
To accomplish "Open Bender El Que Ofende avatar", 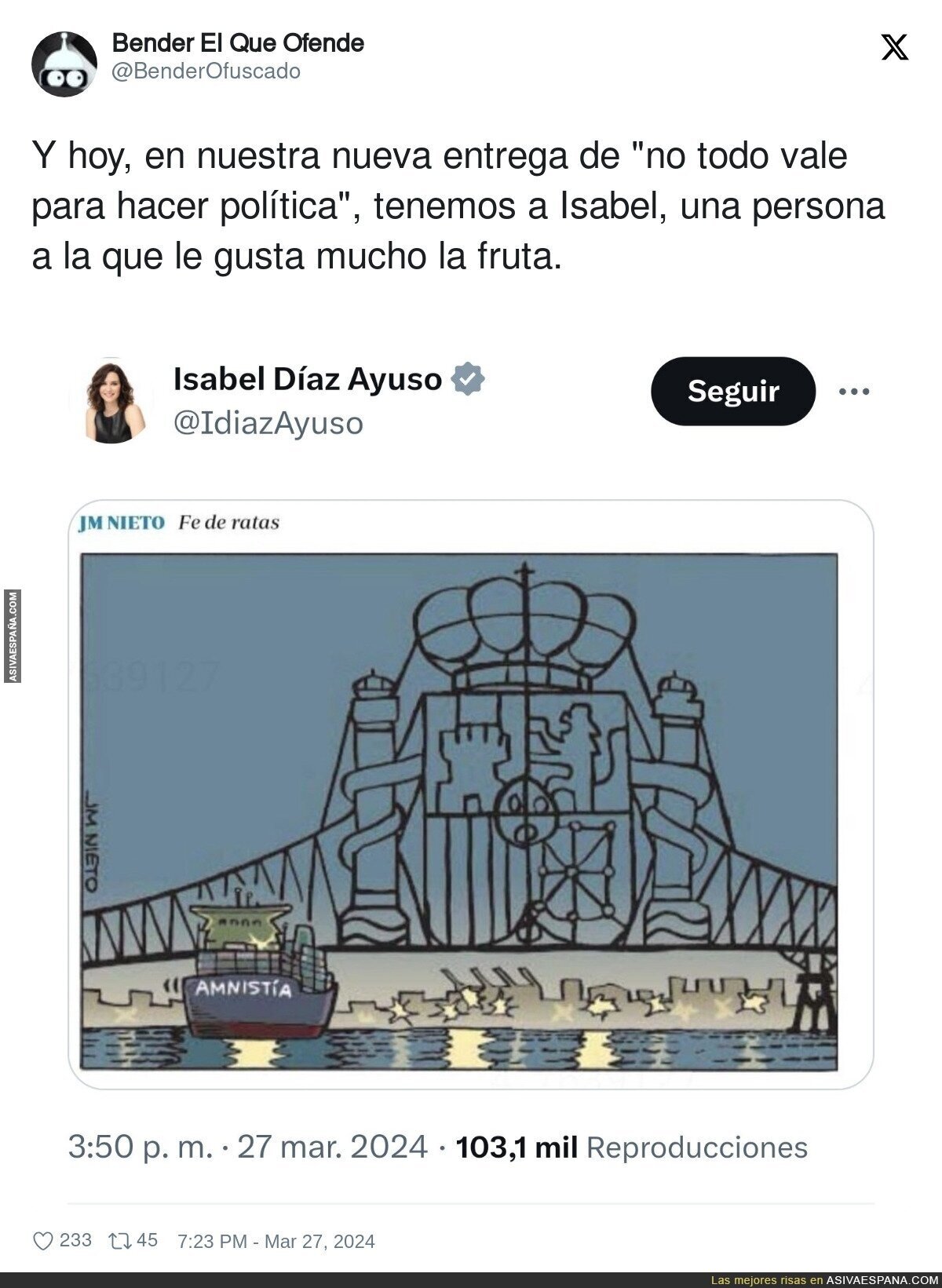I will click(64, 64).
